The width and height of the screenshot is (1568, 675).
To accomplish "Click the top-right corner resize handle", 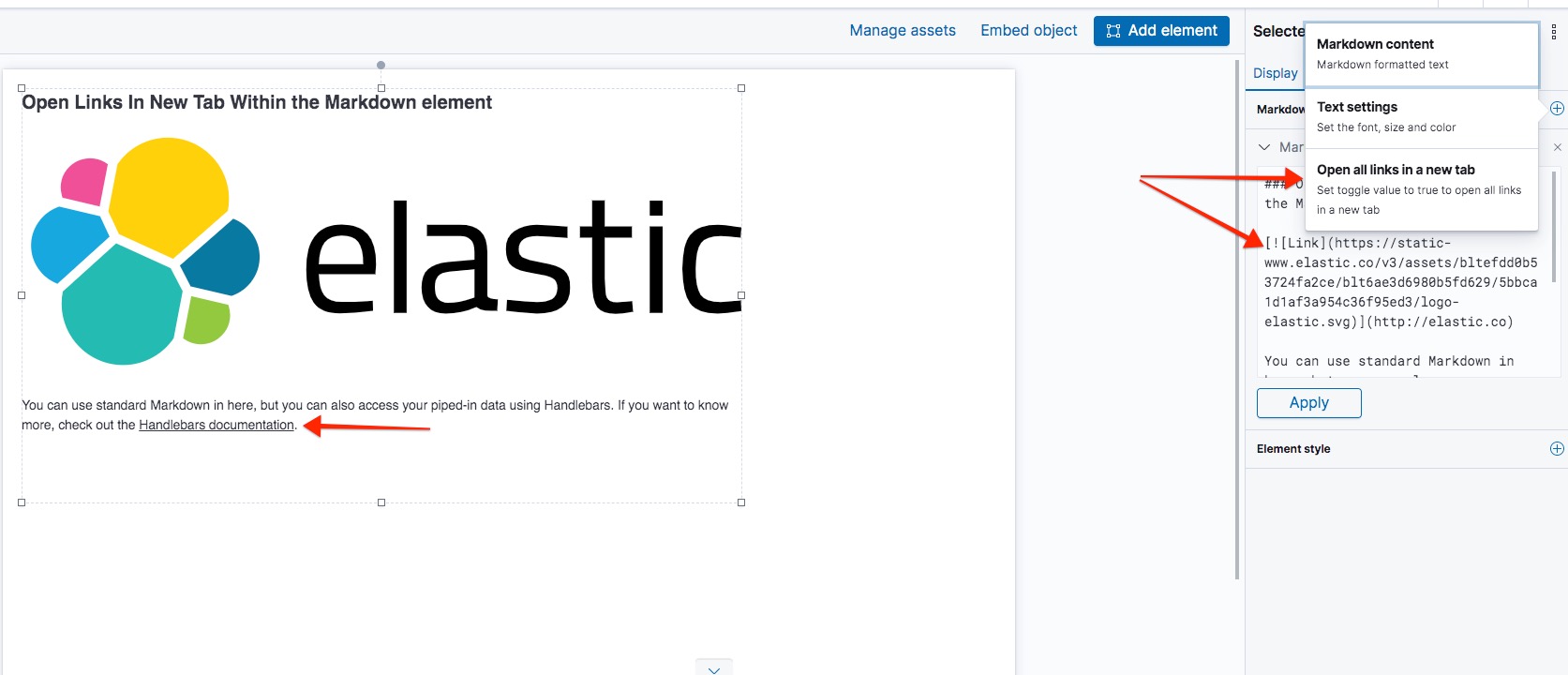I will tap(741, 88).
